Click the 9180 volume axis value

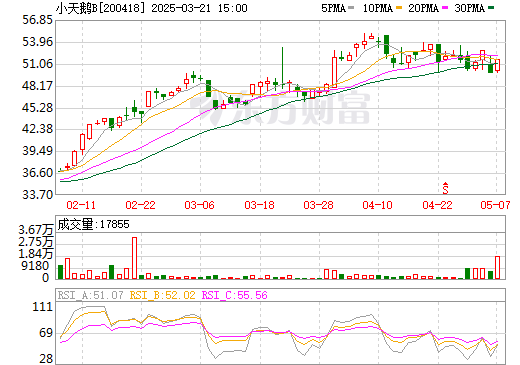click(35, 266)
